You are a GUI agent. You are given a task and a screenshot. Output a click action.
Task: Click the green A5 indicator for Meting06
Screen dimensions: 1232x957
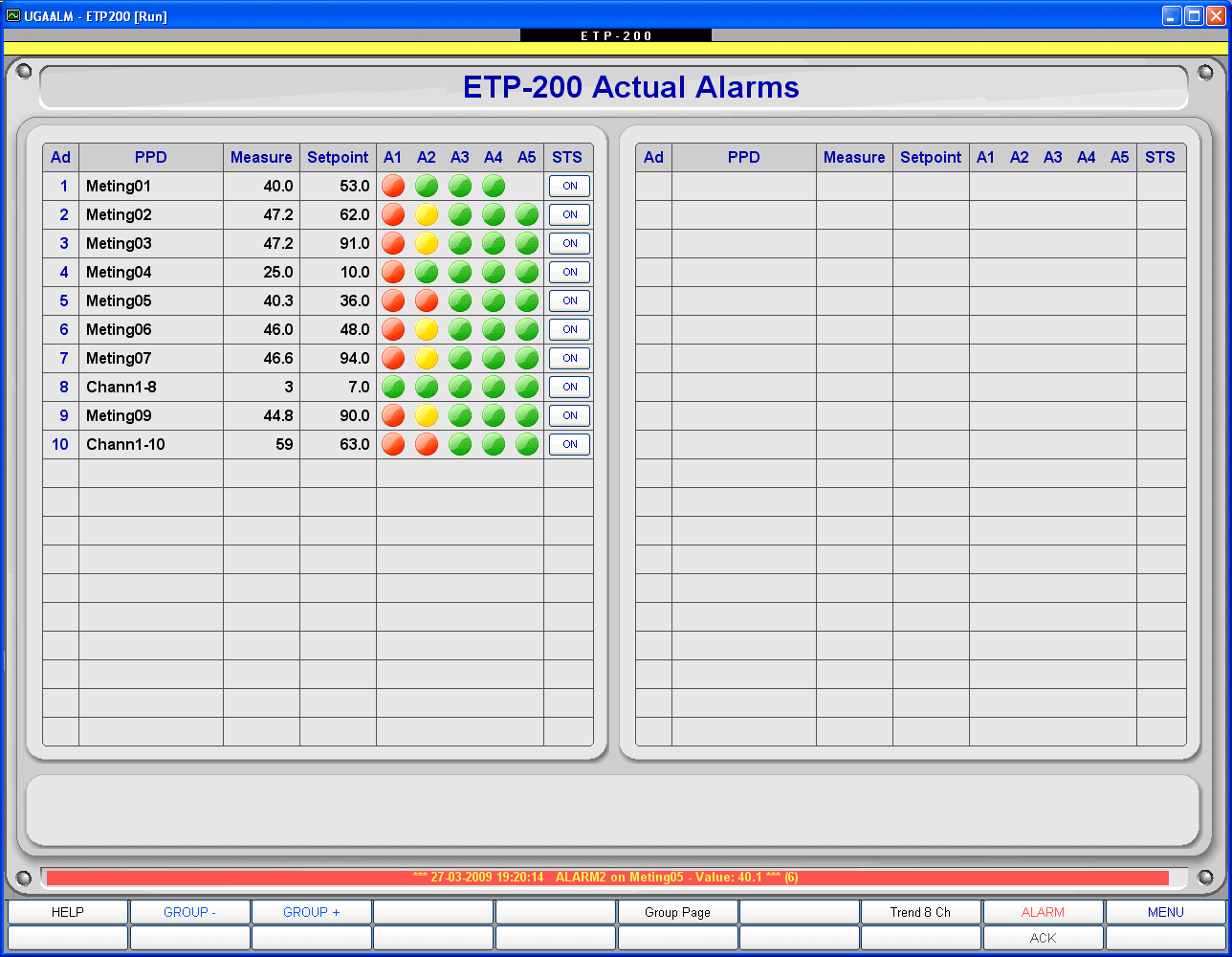tap(527, 329)
